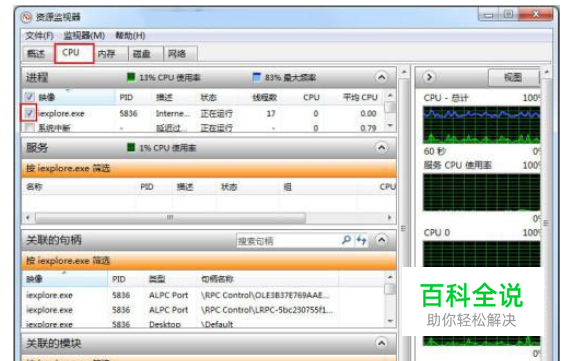Click the CPU 0 usage graph
This screenshot has width=569, height=361.
tap(481, 254)
